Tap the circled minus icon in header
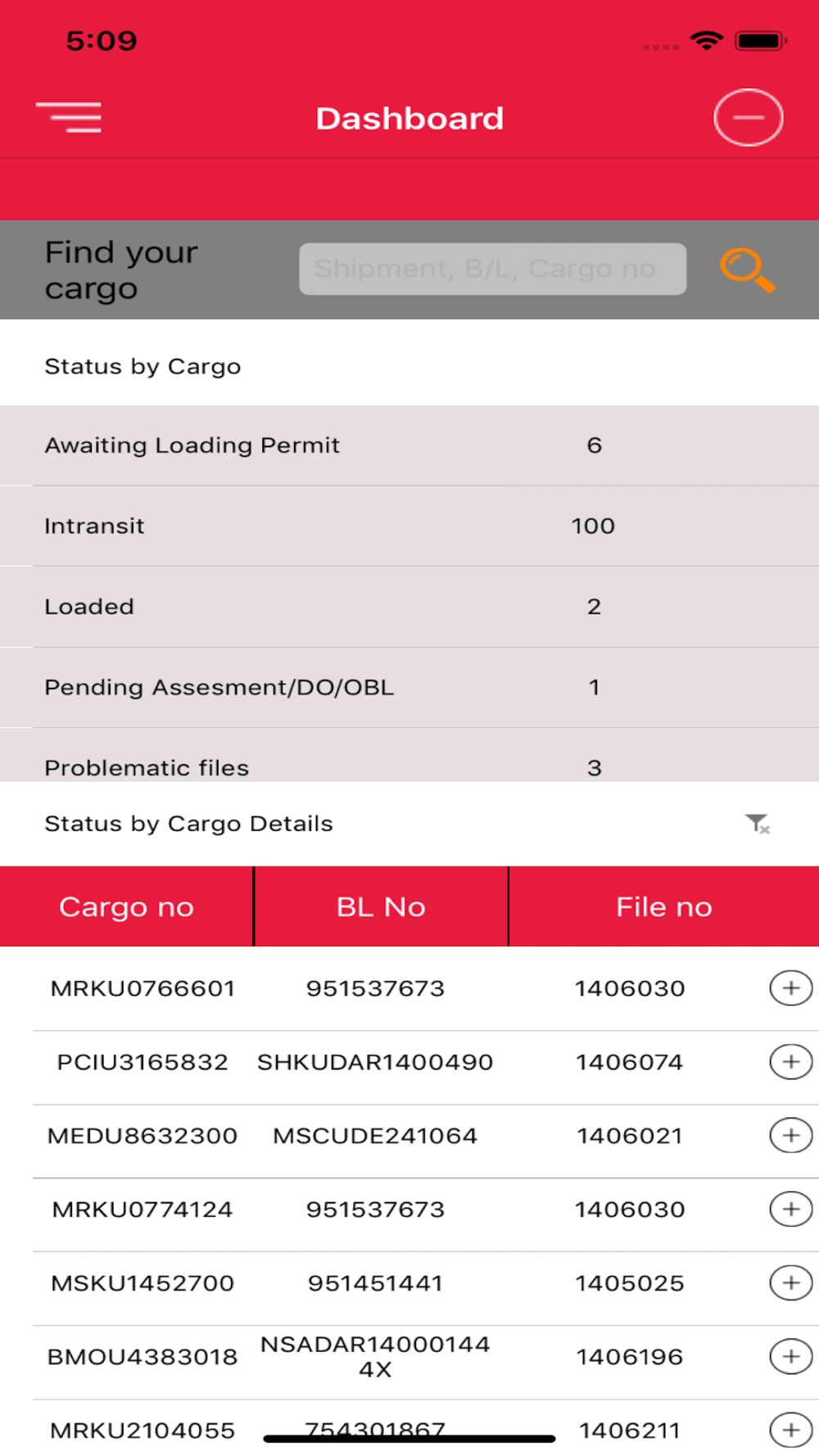Viewport: 819px width, 1456px height. click(748, 118)
